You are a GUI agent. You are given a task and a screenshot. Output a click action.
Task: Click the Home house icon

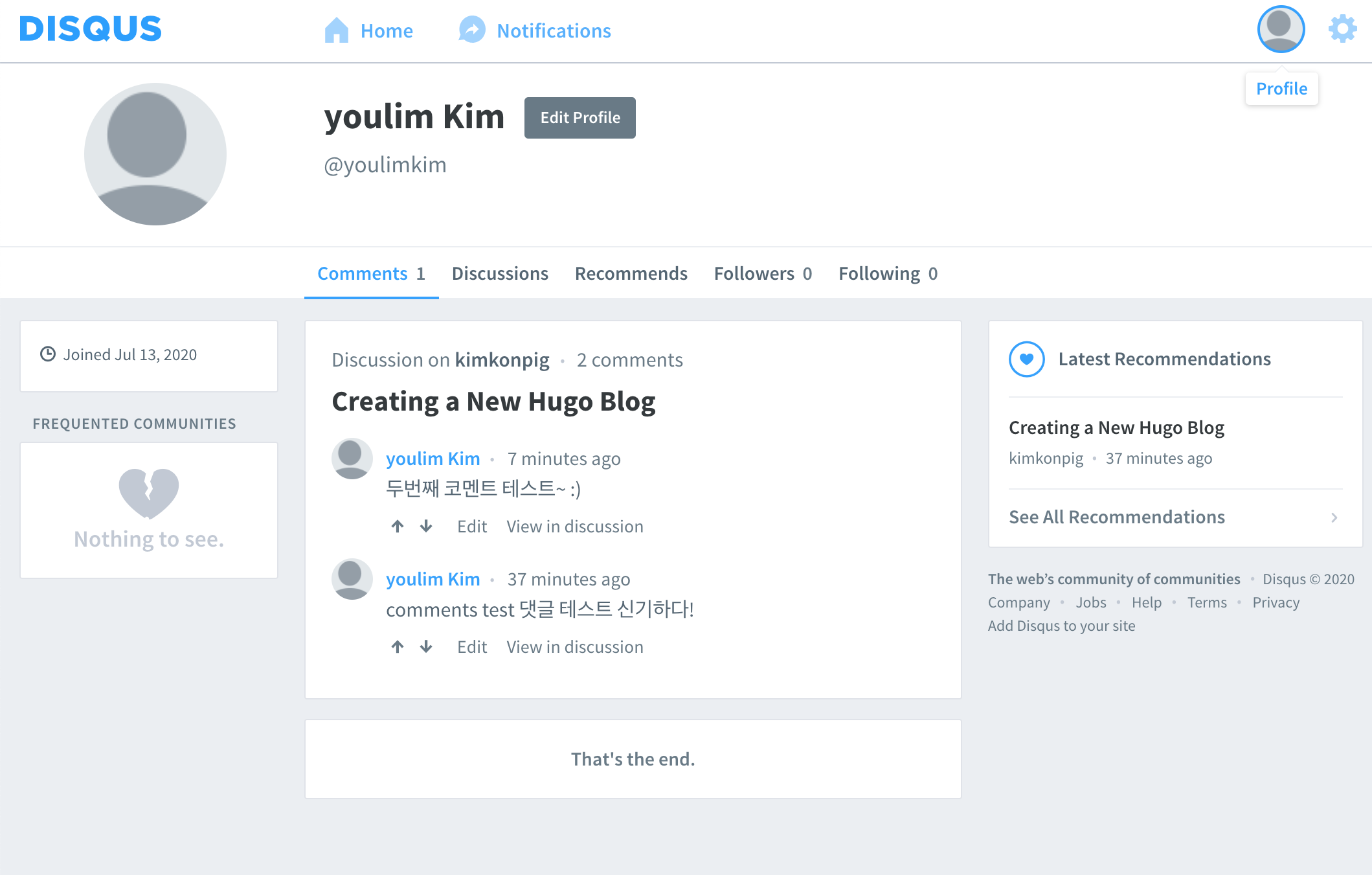(337, 30)
